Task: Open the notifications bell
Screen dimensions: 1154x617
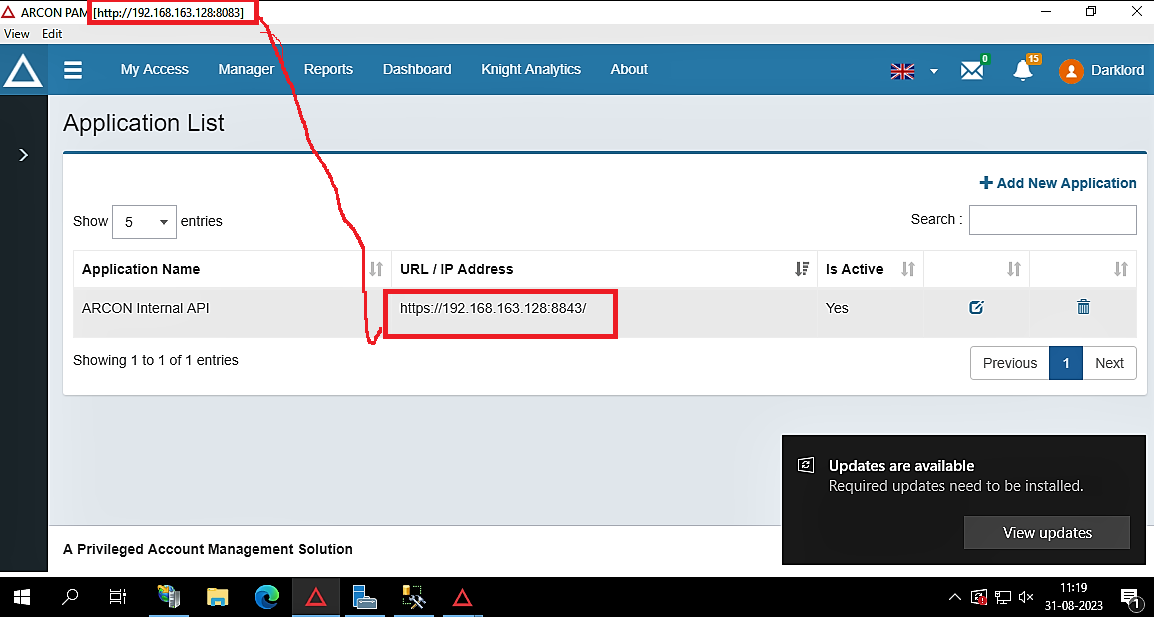Action: click(1023, 70)
